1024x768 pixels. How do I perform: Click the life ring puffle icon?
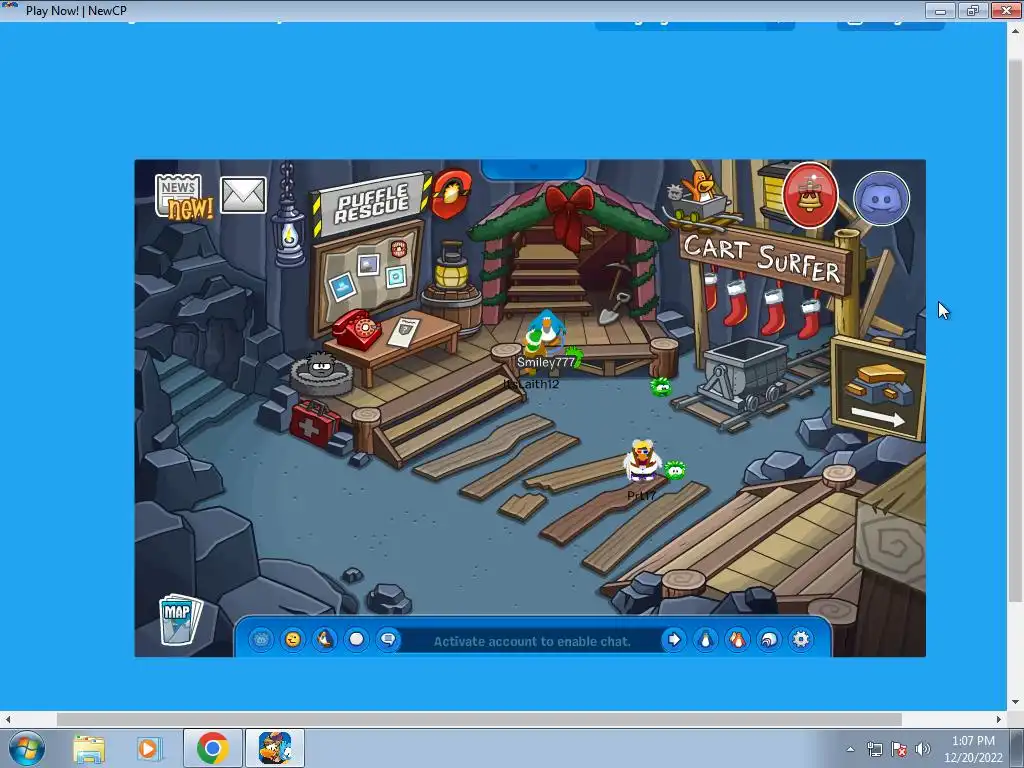[451, 193]
